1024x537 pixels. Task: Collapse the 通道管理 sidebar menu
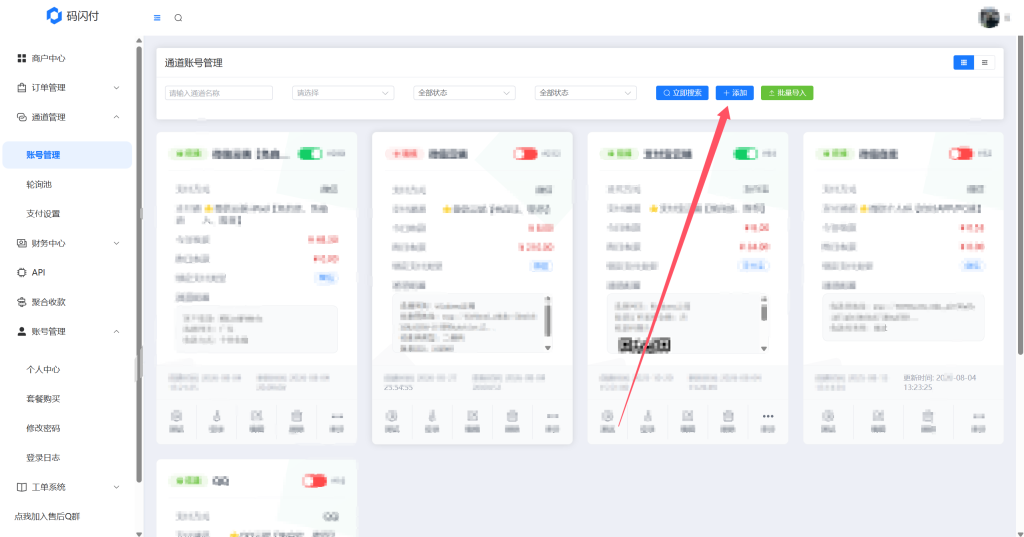(68, 117)
